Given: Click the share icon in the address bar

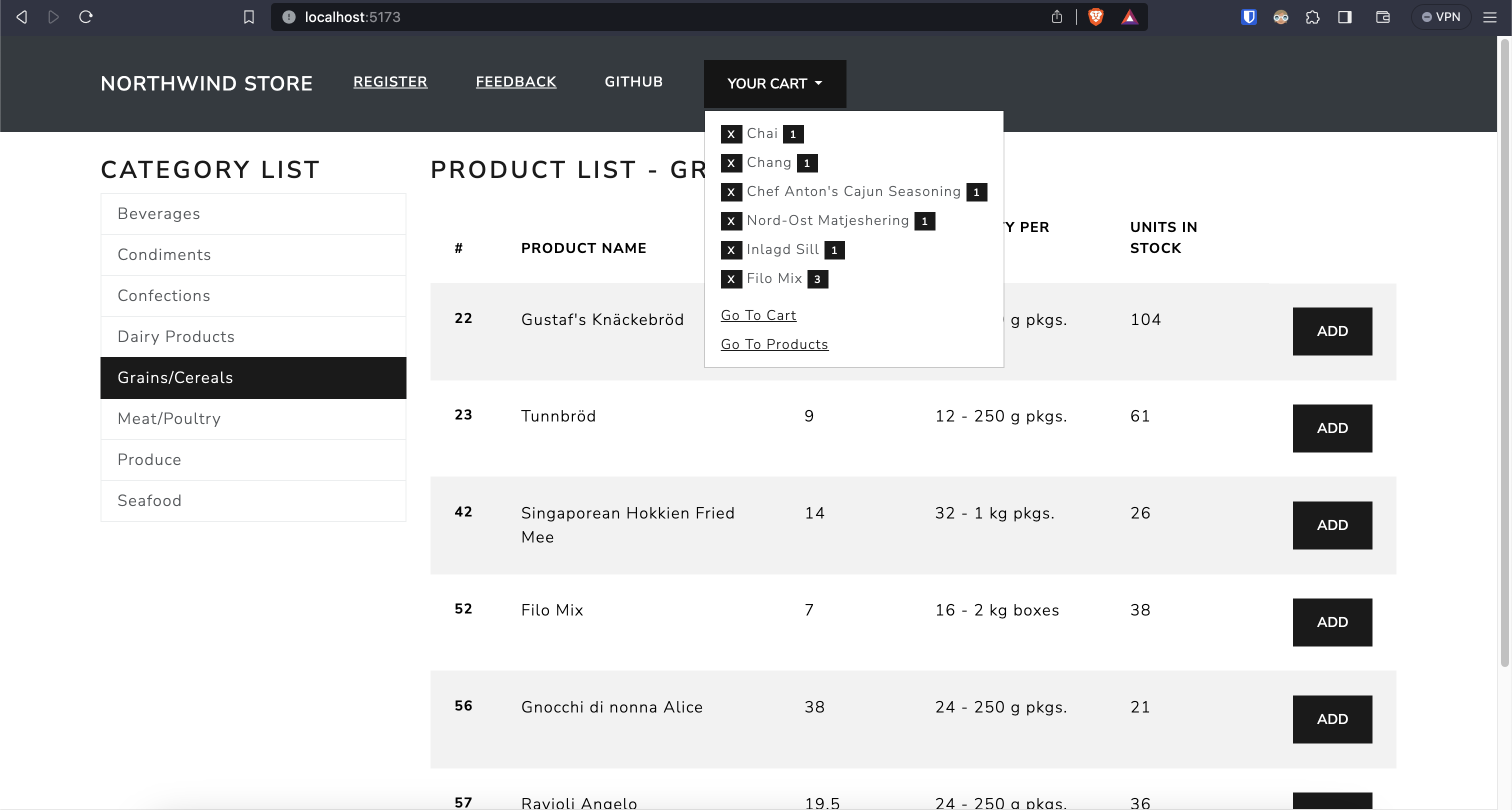Looking at the screenshot, I should [1056, 17].
